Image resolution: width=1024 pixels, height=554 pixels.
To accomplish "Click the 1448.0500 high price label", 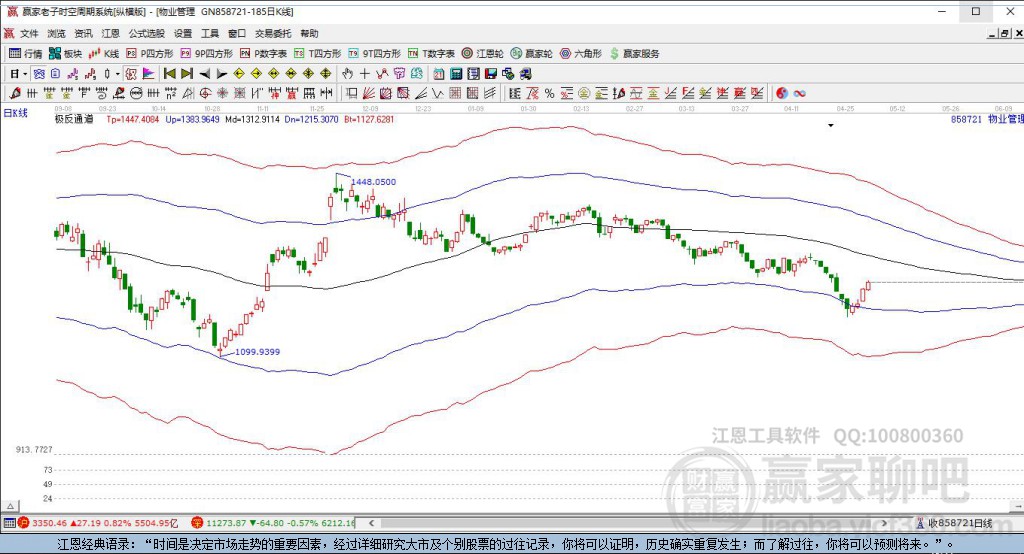I will (374, 182).
